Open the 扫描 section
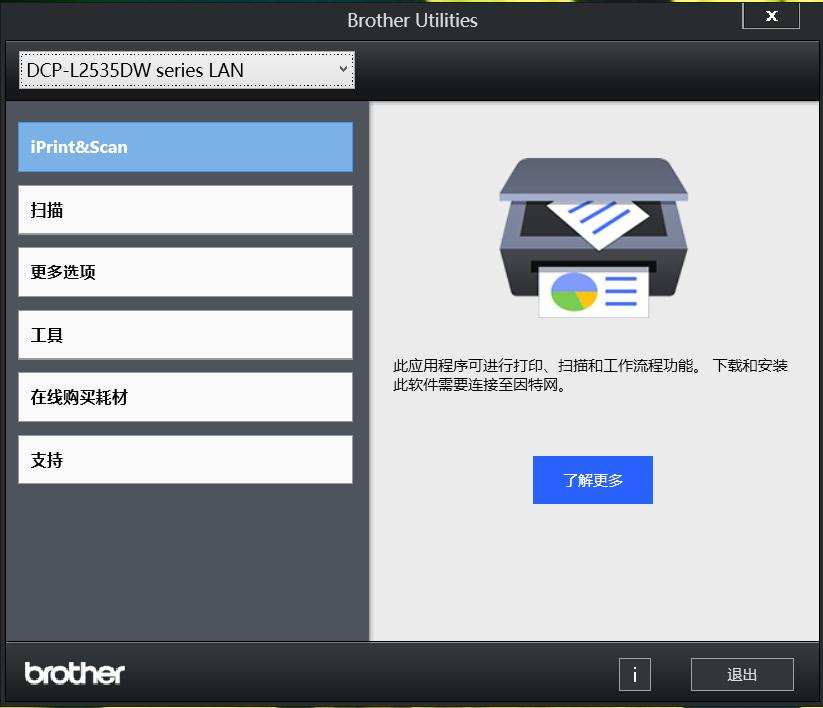The image size is (823, 708). pos(184,209)
